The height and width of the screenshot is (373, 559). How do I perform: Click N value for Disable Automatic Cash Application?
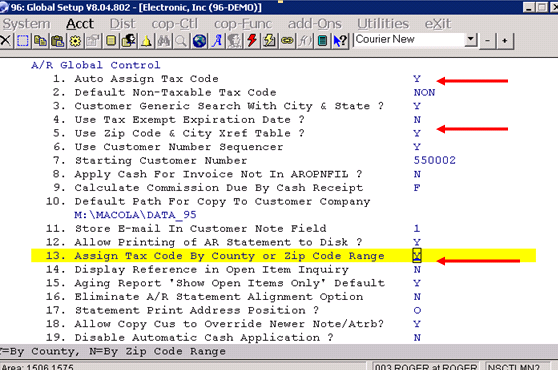(417, 338)
